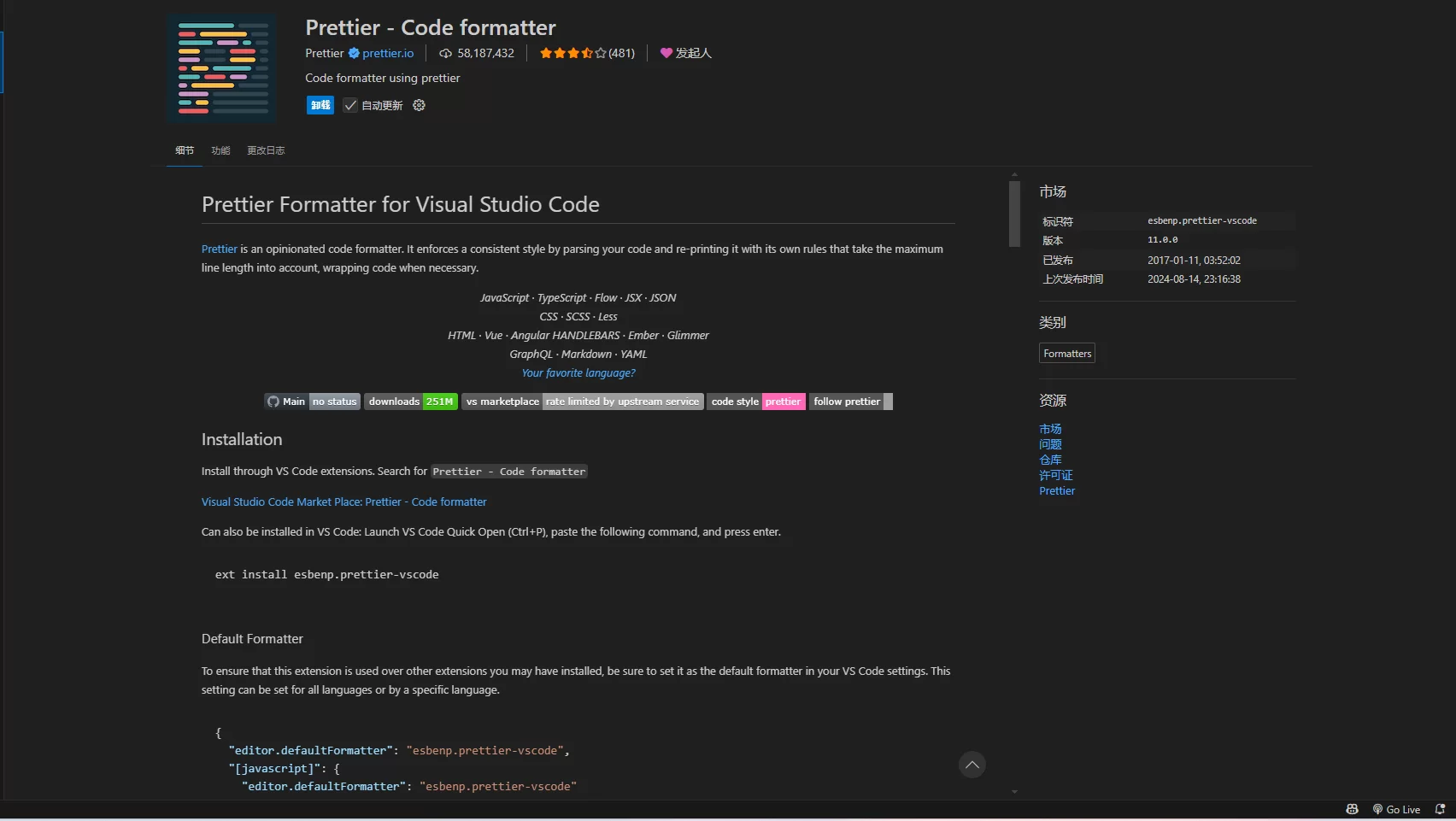The width and height of the screenshot is (1456, 821).
Task: Click the 'Prettier - Code formatter' inline code text
Action: click(x=509, y=472)
